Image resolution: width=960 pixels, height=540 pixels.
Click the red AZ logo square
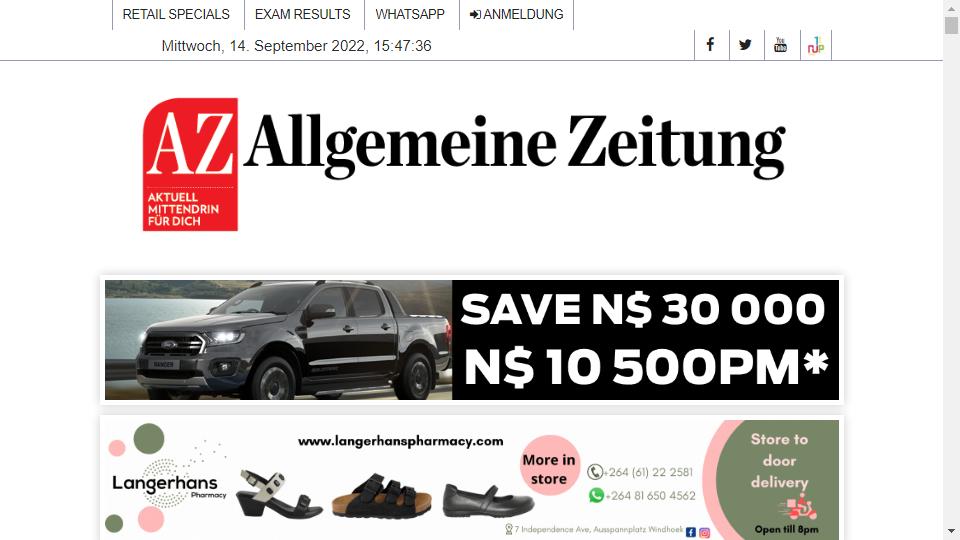[190, 164]
